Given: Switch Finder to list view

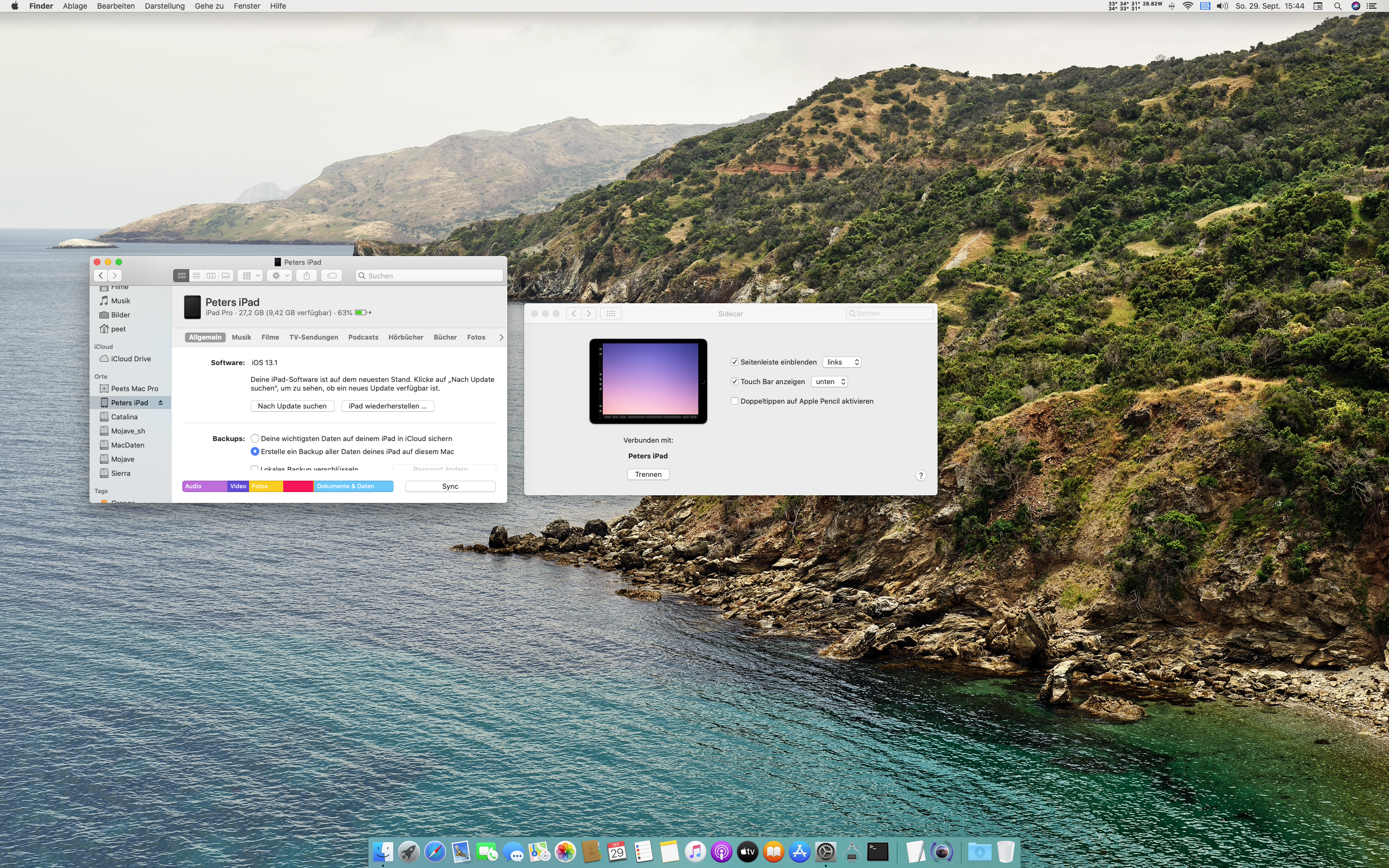Looking at the screenshot, I should point(196,276).
